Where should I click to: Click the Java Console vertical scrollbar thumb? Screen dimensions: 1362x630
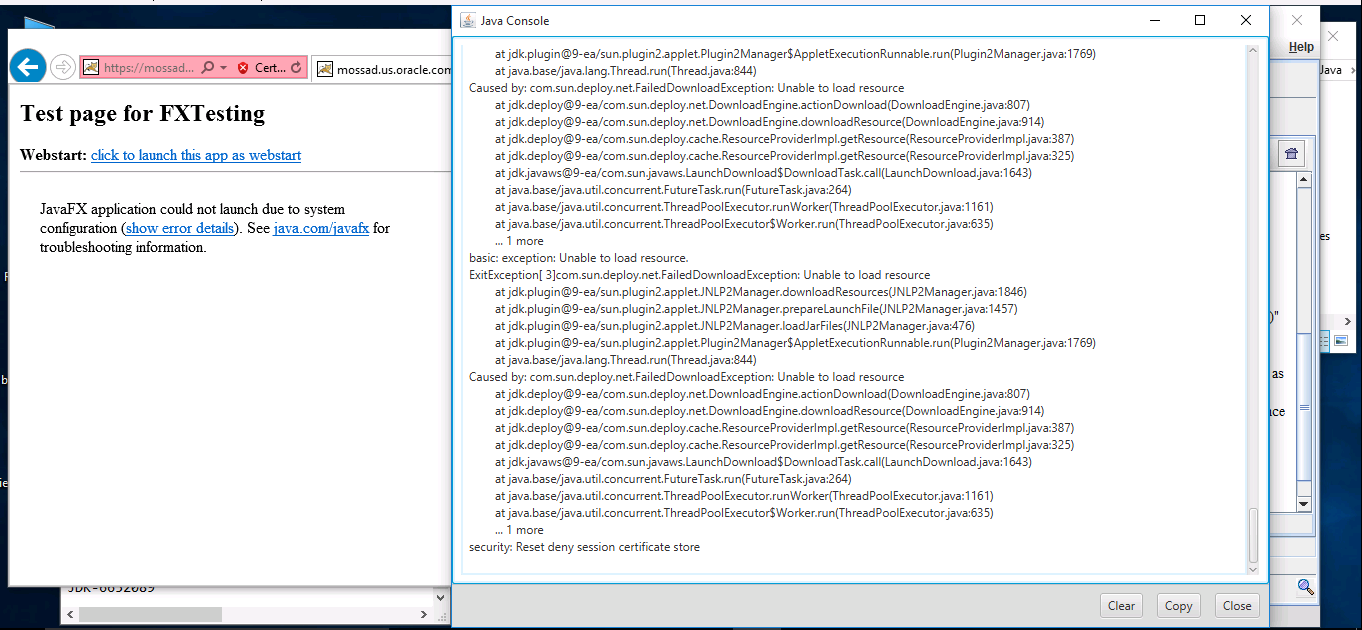click(1253, 535)
